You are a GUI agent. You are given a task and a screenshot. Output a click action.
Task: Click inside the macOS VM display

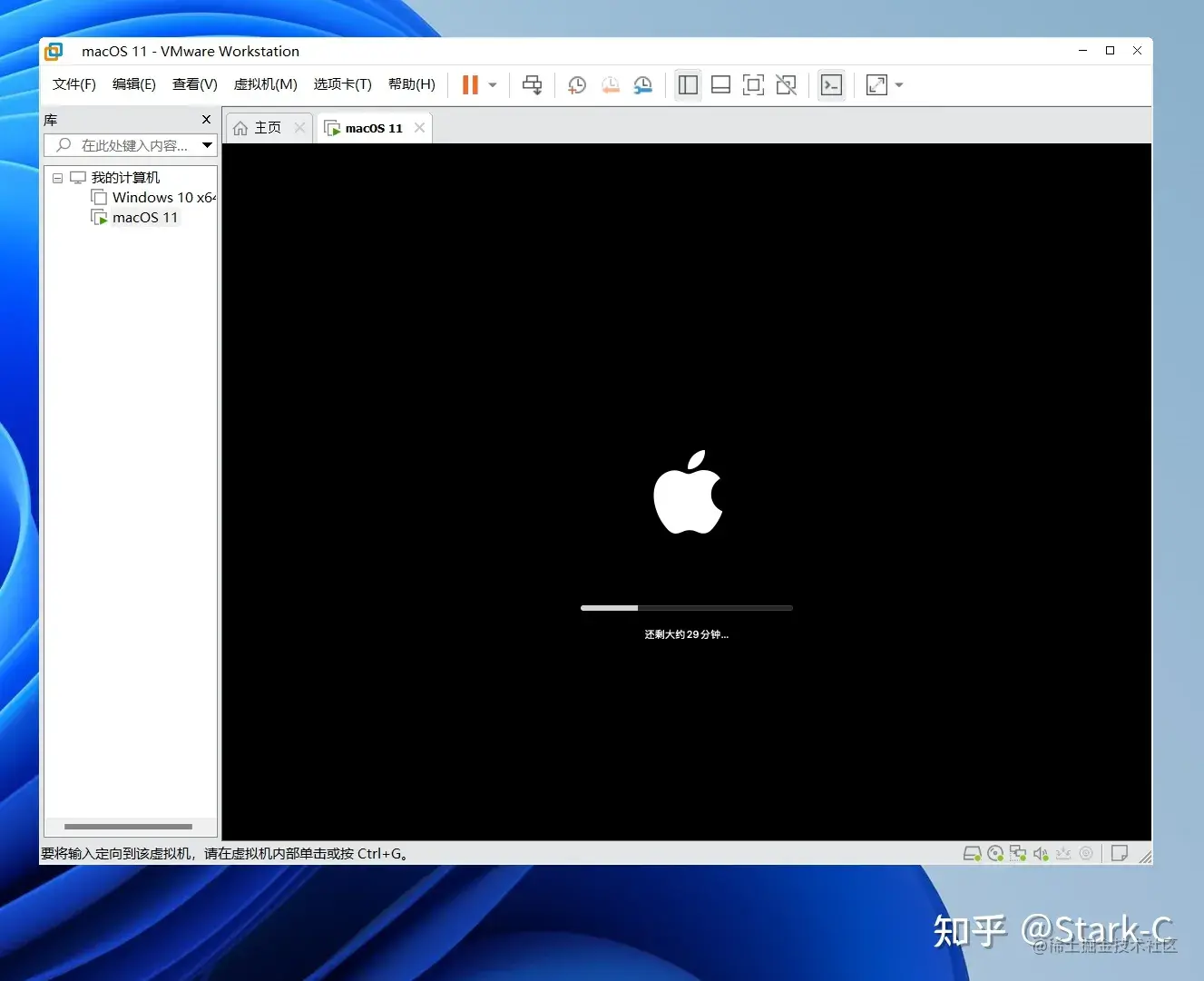tap(687, 491)
